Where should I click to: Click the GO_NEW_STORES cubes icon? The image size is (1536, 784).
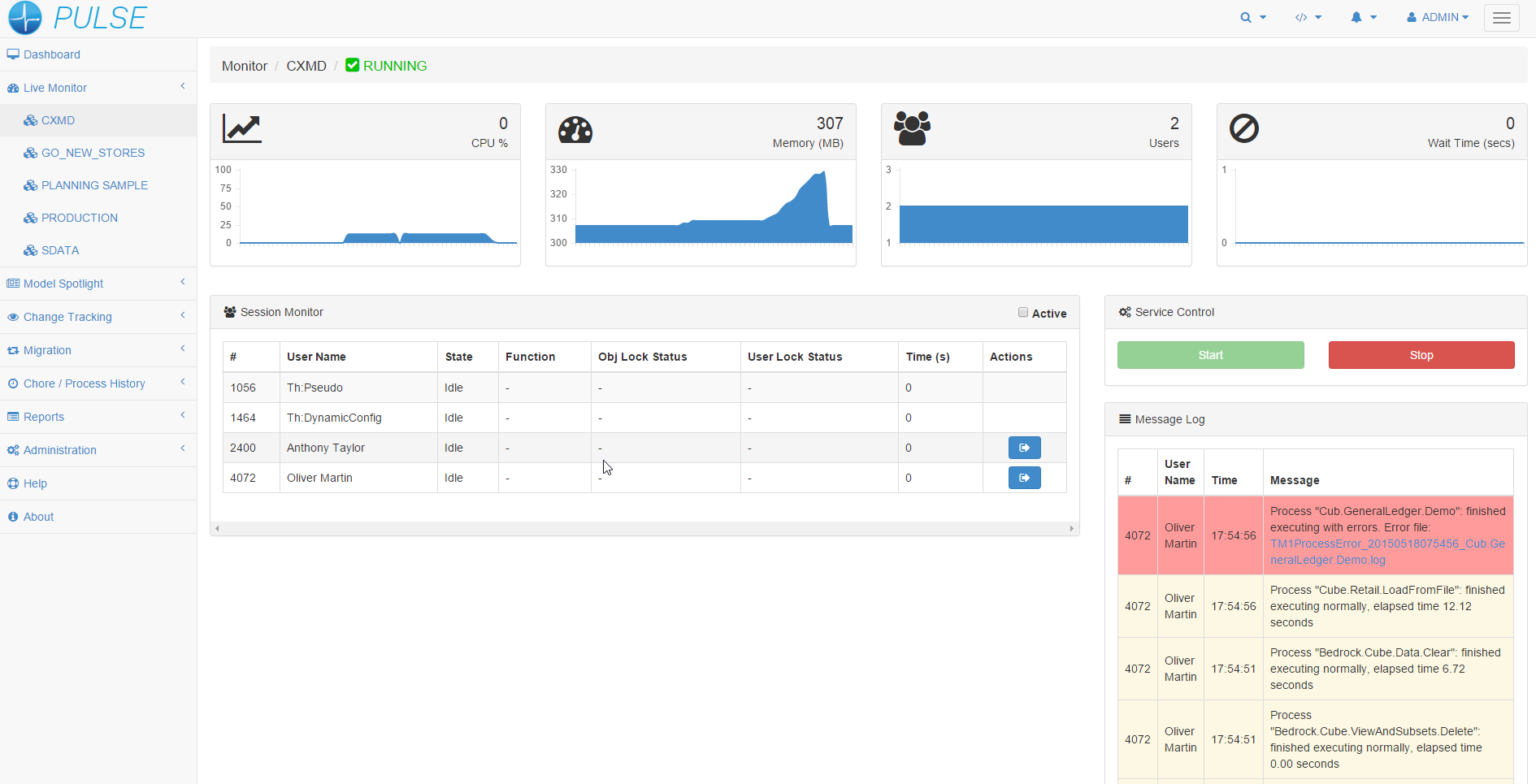click(x=31, y=153)
